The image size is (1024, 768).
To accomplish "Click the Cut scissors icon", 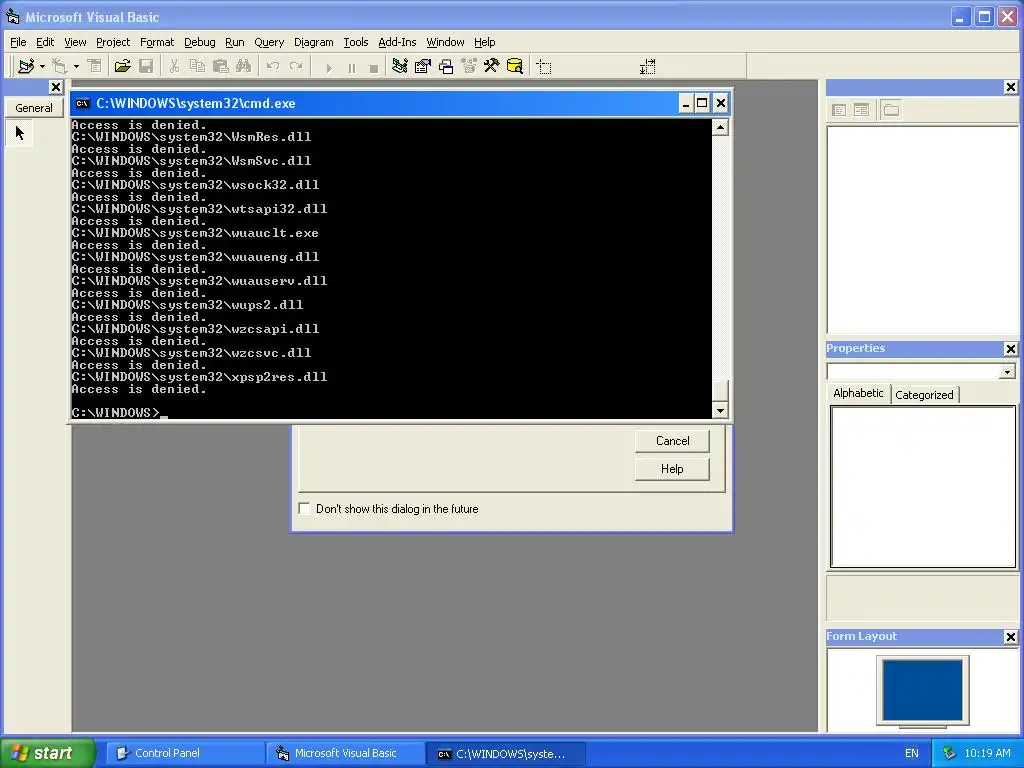I will tap(174, 66).
